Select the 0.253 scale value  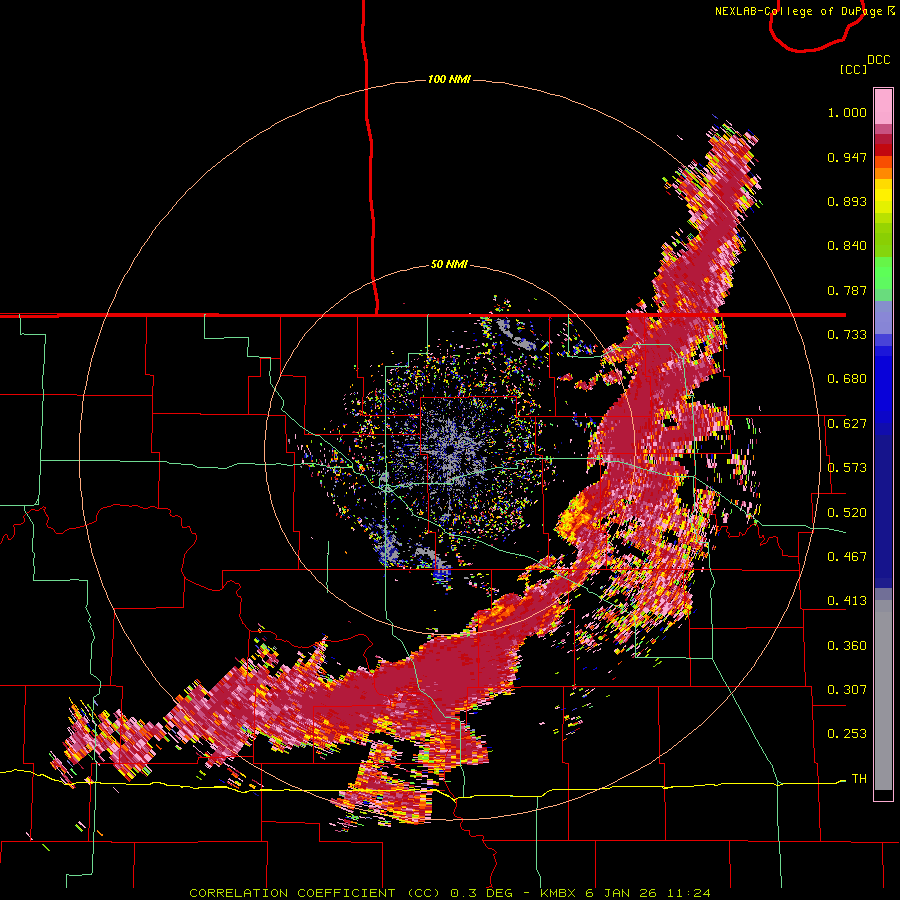pos(847,734)
